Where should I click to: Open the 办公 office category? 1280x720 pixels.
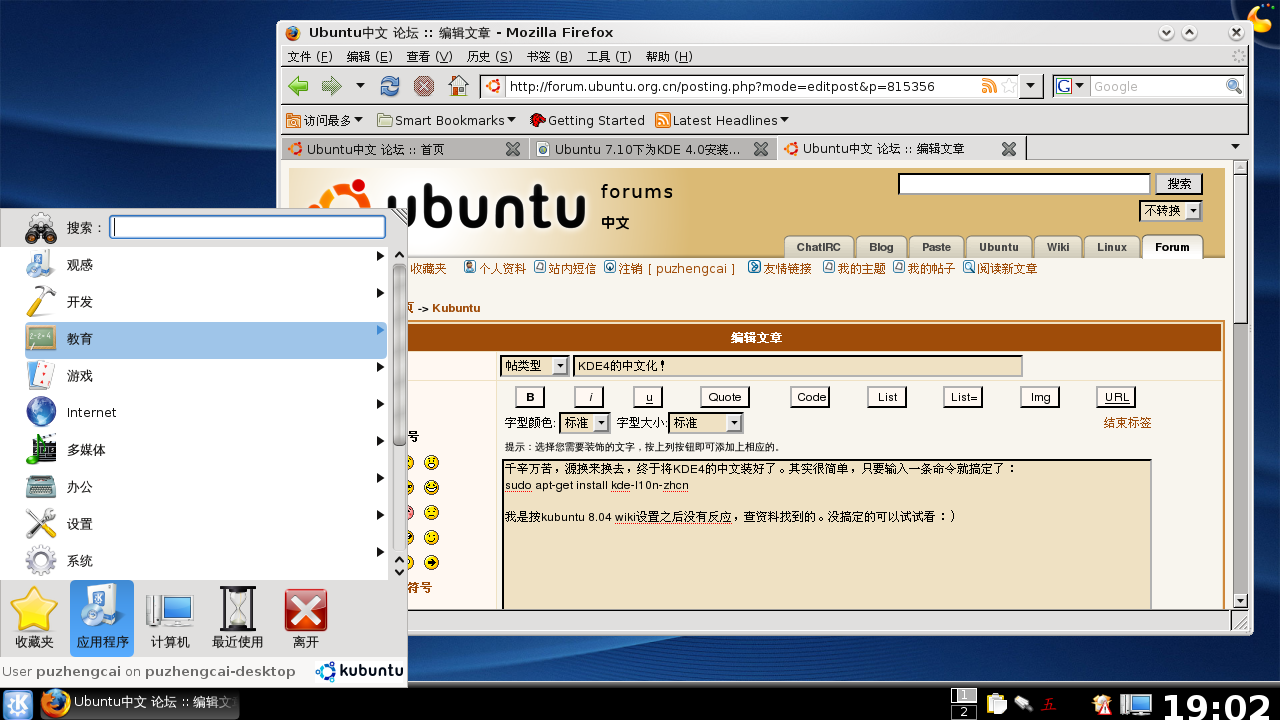206,487
